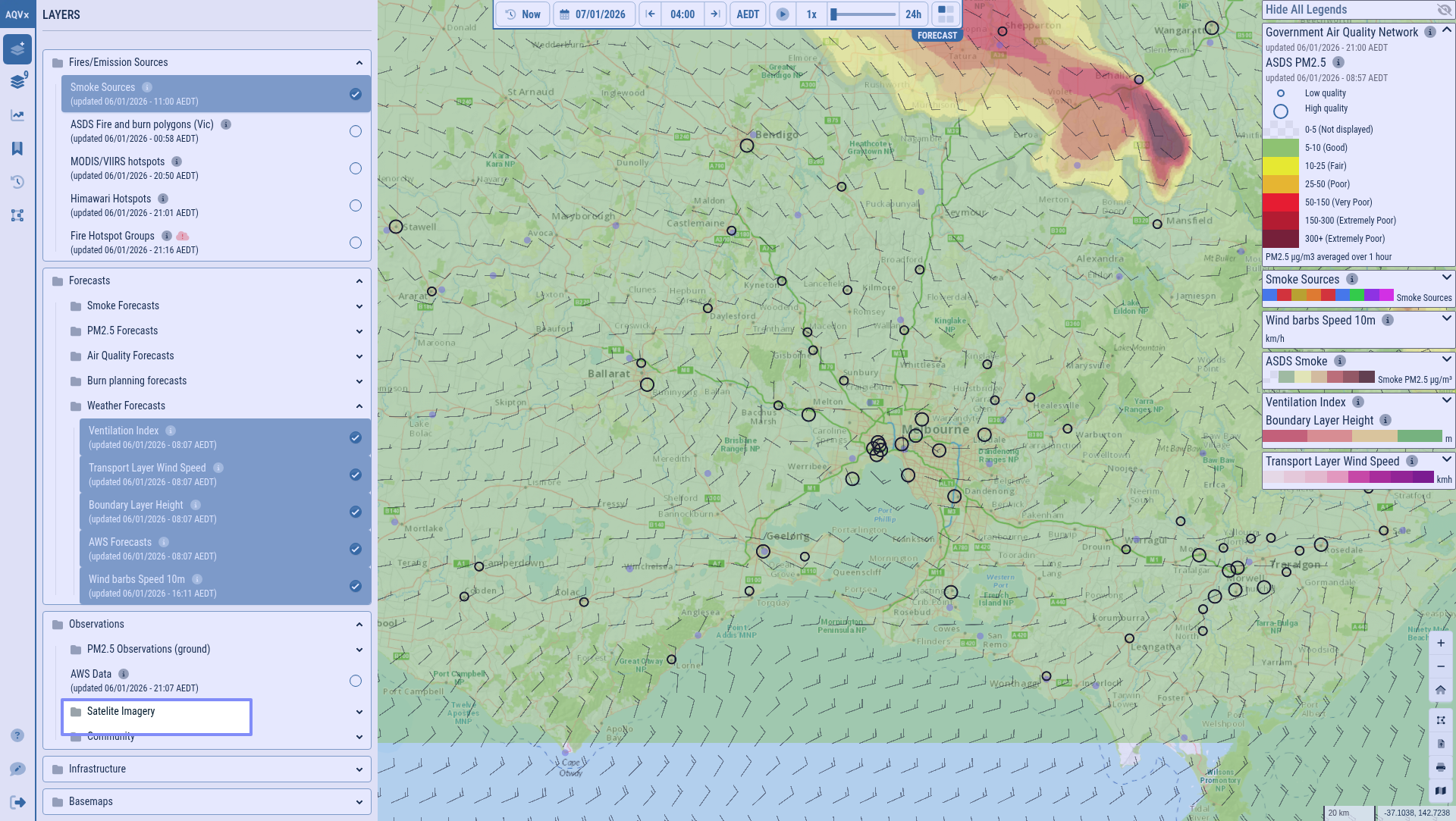The image size is (1456, 821).
Task: Open the 07/01/2026 date picker
Action: (x=594, y=14)
